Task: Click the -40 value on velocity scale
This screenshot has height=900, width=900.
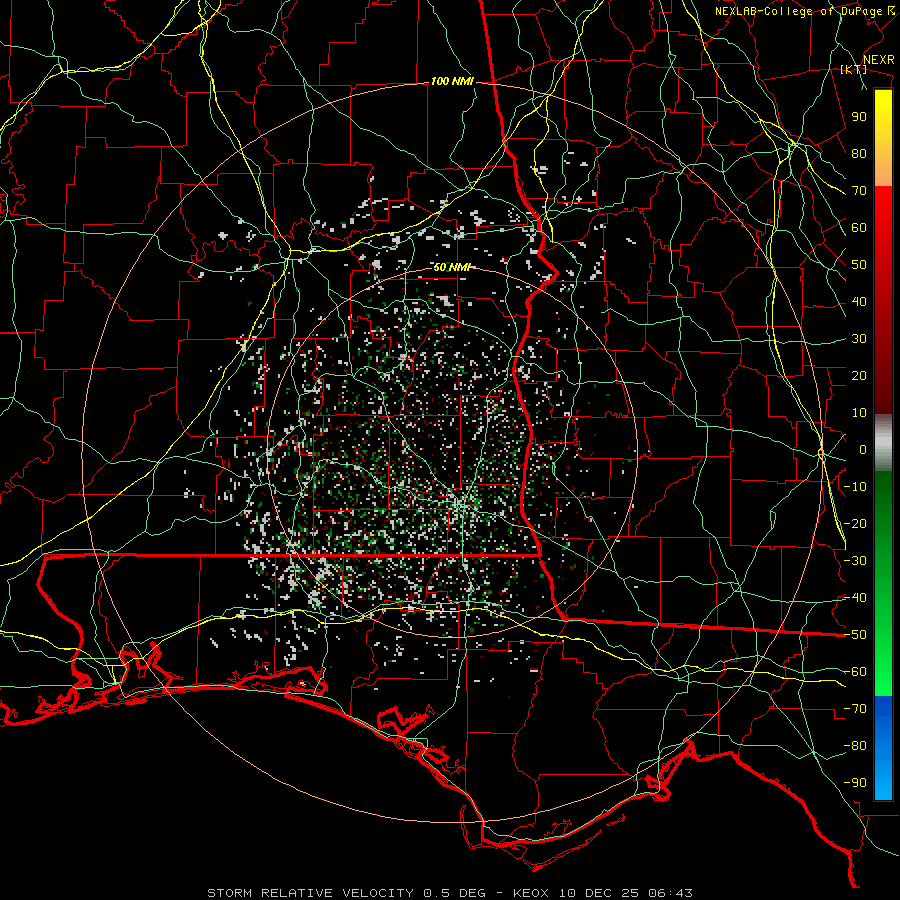Action: [855, 598]
